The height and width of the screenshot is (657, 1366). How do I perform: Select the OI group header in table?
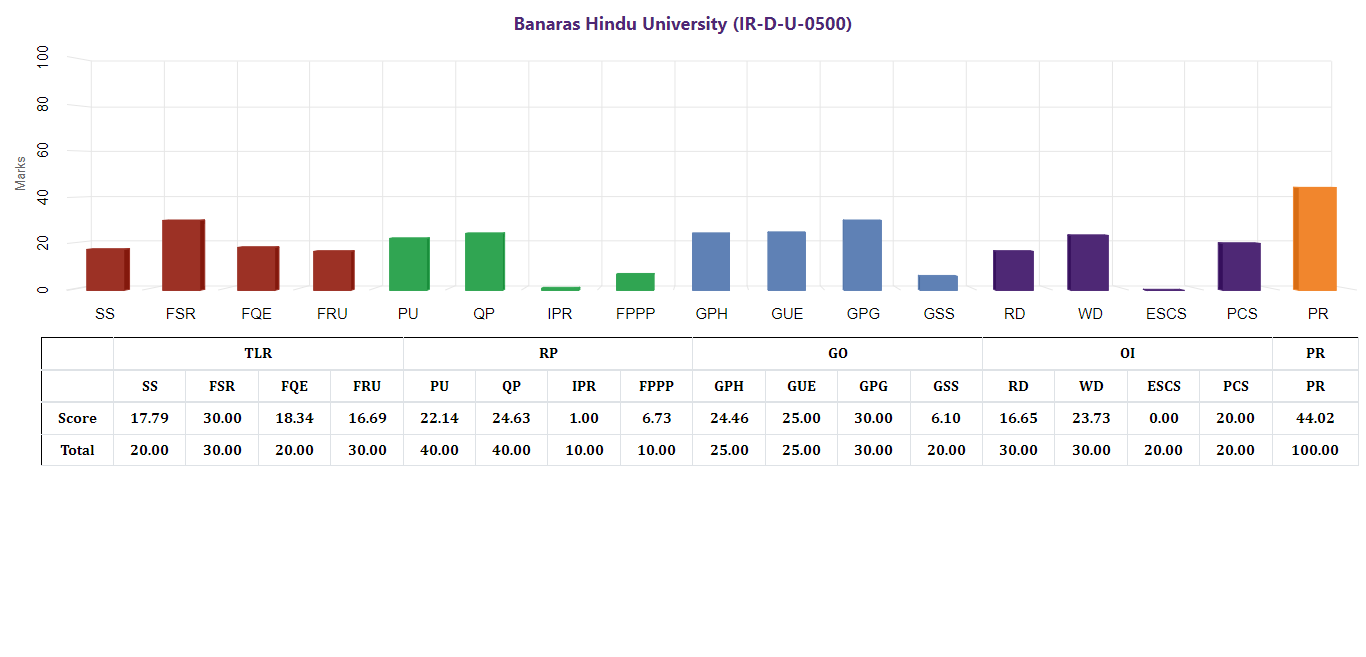coord(1127,353)
